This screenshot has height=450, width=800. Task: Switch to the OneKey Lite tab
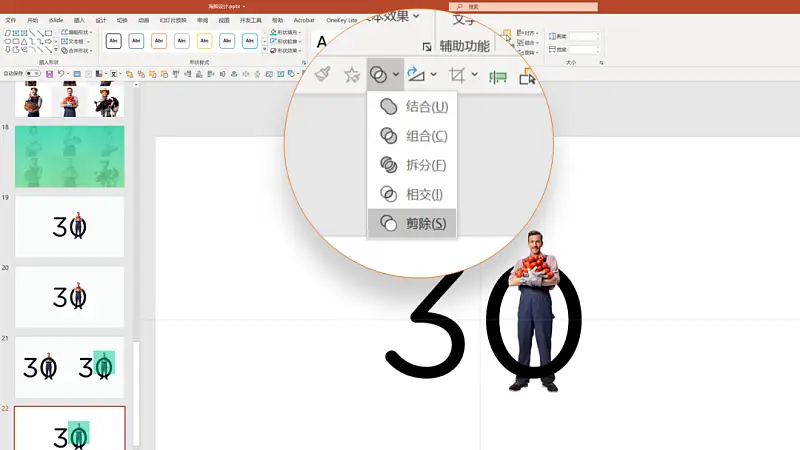tap(341, 20)
